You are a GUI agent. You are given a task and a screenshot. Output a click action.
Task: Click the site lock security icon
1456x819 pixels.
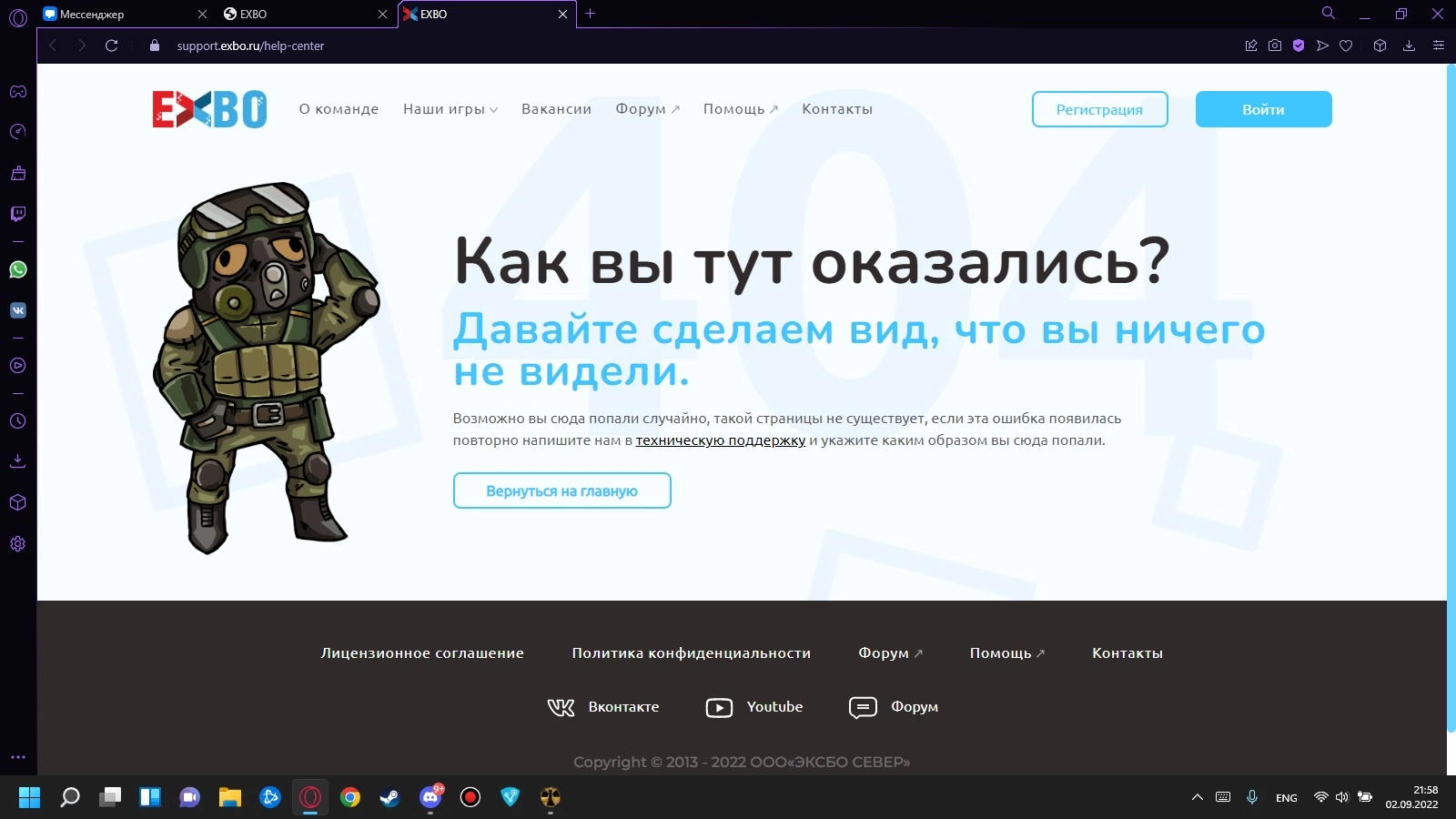point(154,45)
